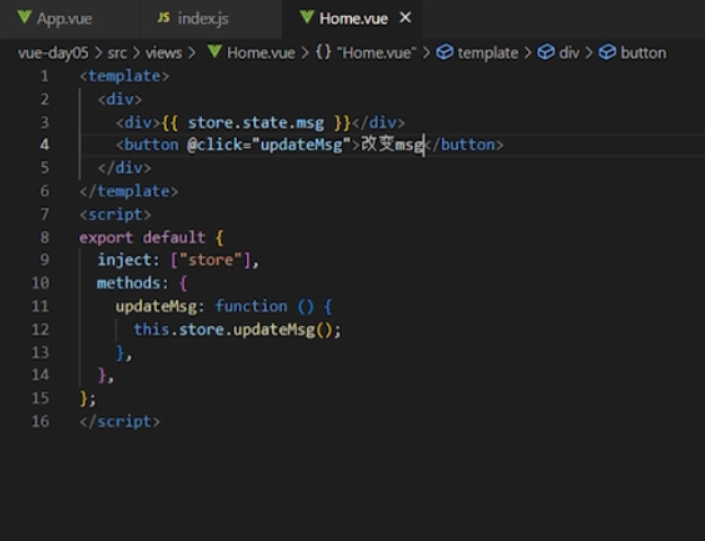The height and width of the screenshot is (541, 705).
Task: Click line number 8 in gutter
Action: 45,237
